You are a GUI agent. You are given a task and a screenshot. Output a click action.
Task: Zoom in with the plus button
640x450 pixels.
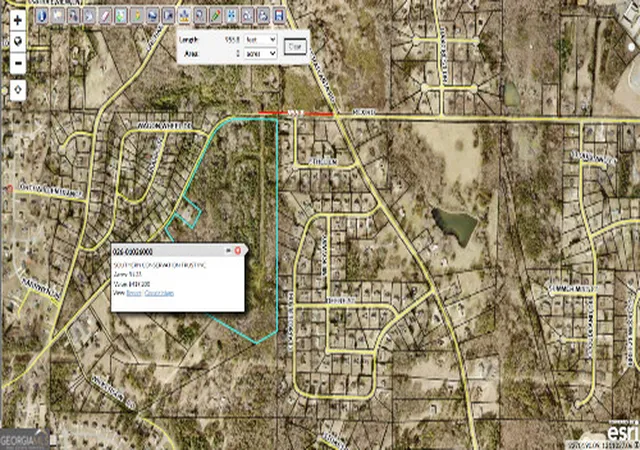pyautogui.click(x=18, y=20)
